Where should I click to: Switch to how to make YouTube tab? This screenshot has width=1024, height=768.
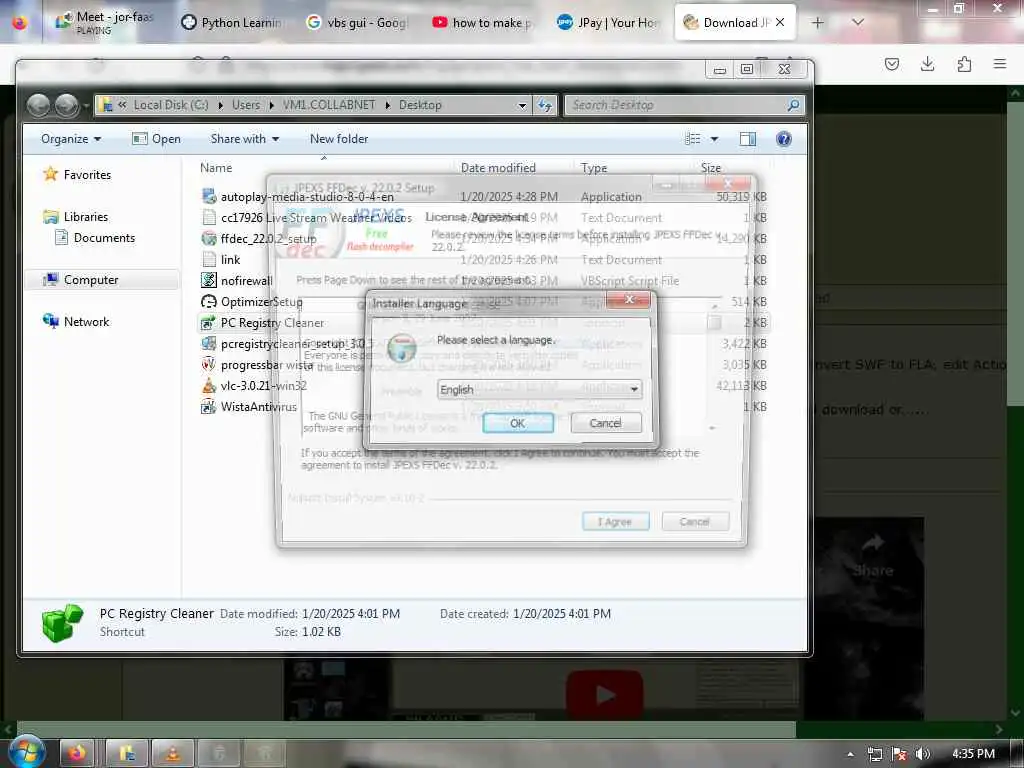[x=483, y=22]
